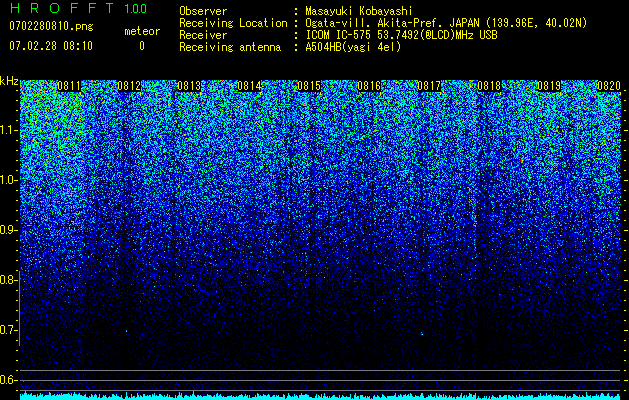Click the 0816 time marker

[369, 86]
